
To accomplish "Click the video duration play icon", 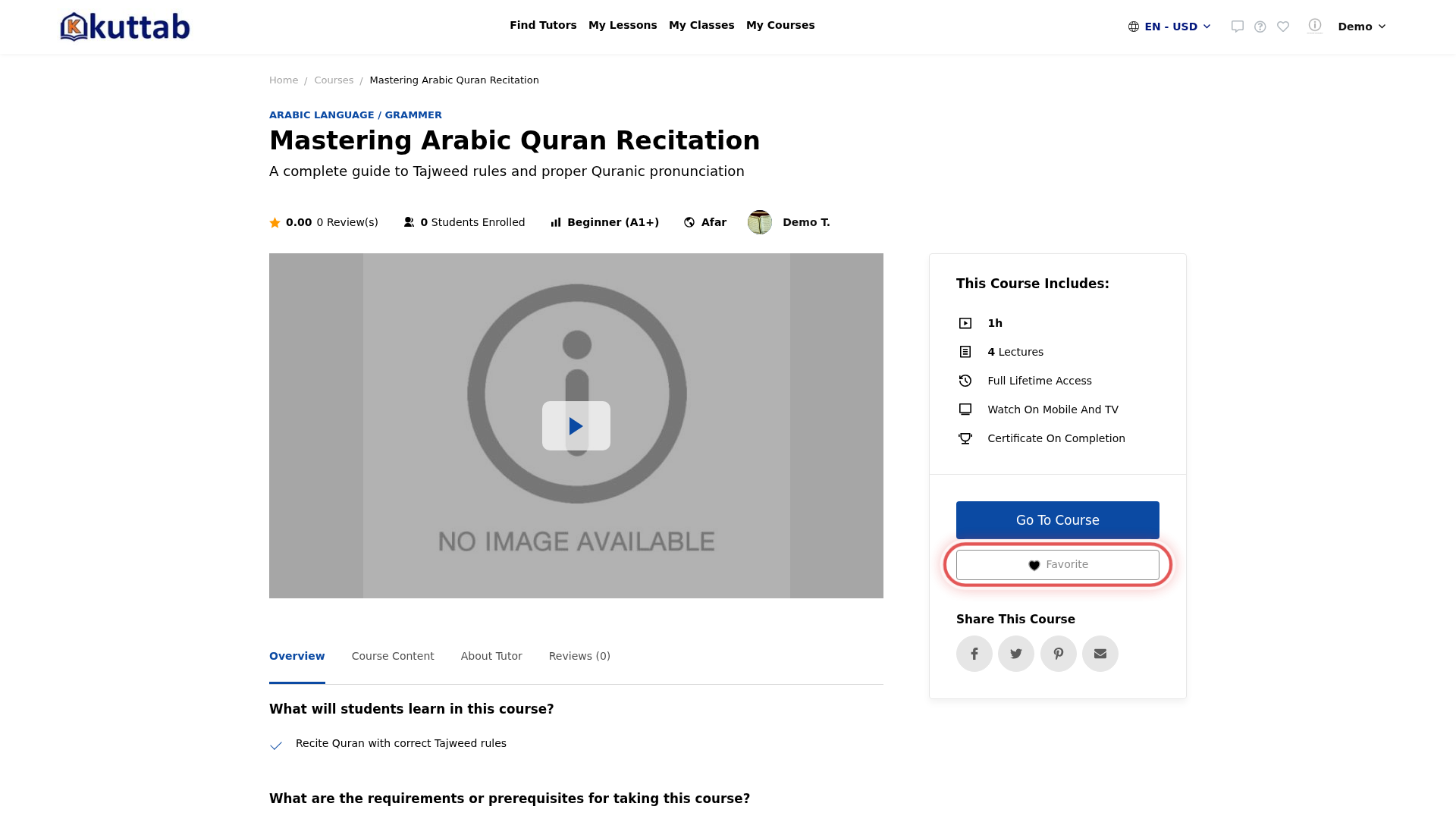I will (965, 323).
